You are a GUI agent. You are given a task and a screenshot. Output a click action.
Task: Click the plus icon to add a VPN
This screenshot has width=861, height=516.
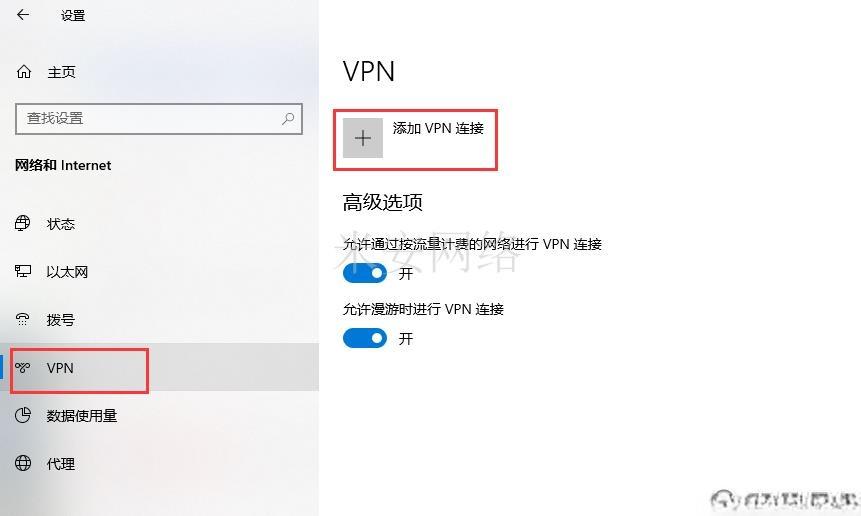click(x=363, y=138)
